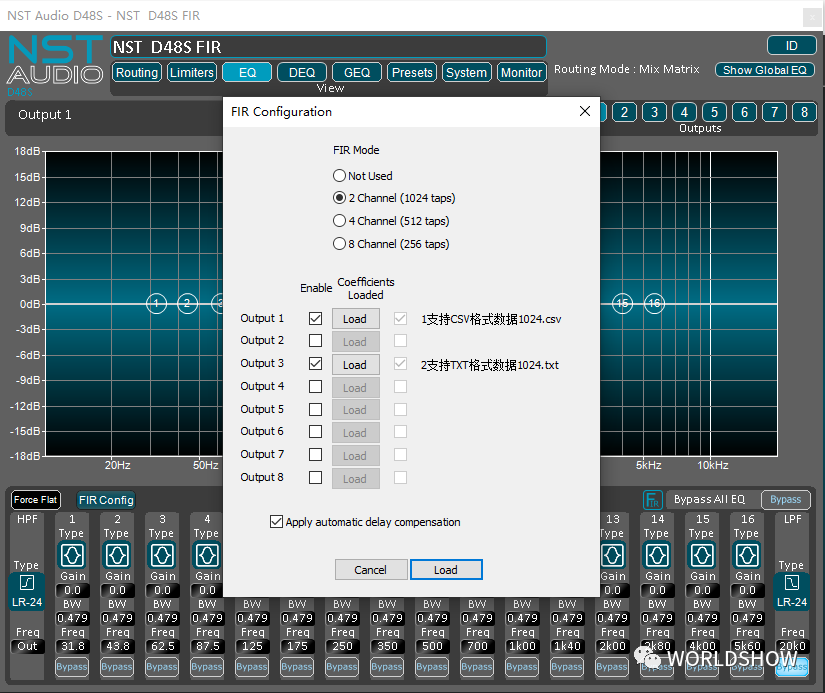Click the FIR icon beside Bypass All EQ
This screenshot has height=693, width=825.
tap(652, 499)
